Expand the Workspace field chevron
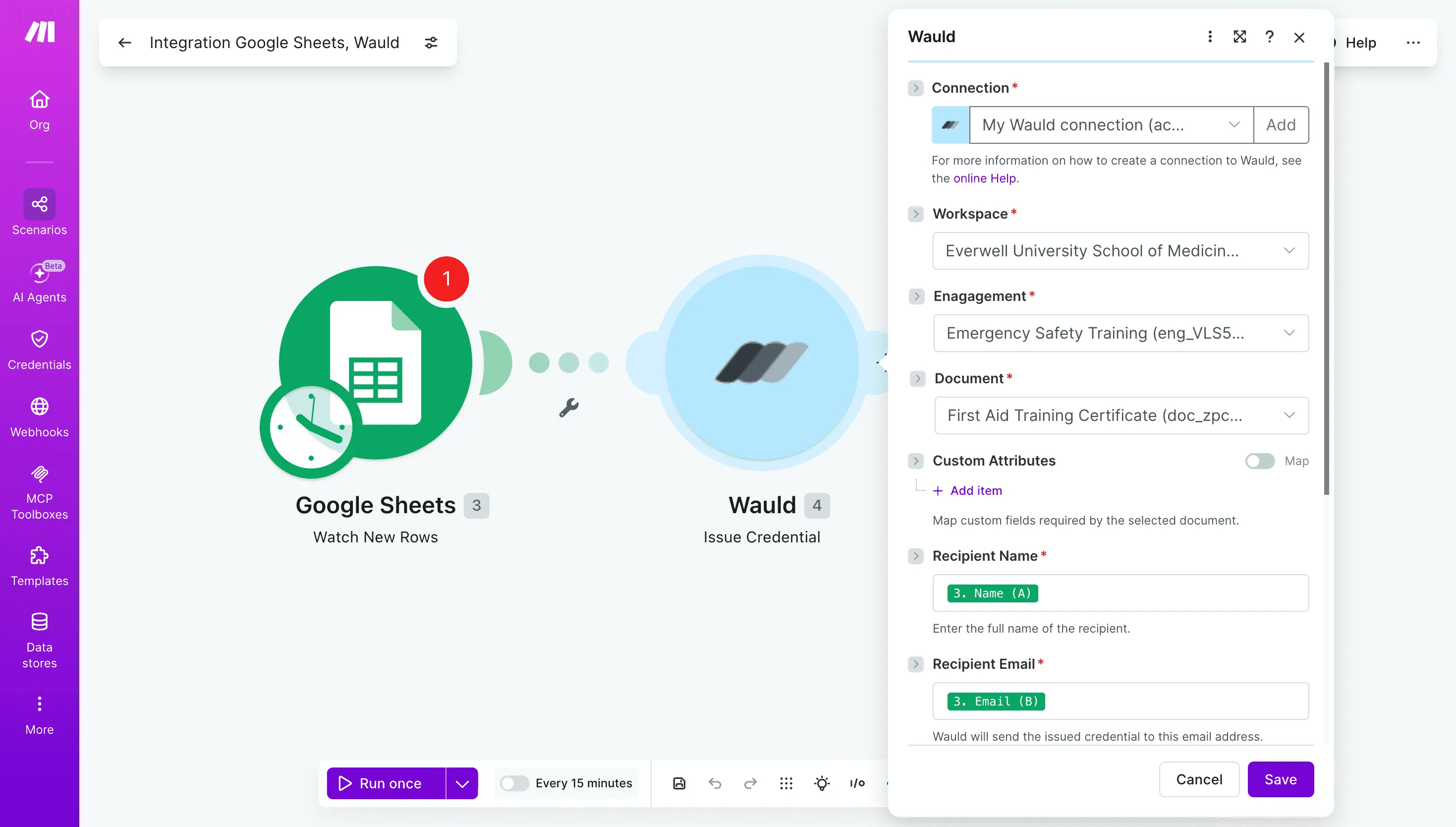Image resolution: width=1456 pixels, height=827 pixels. pos(916,214)
